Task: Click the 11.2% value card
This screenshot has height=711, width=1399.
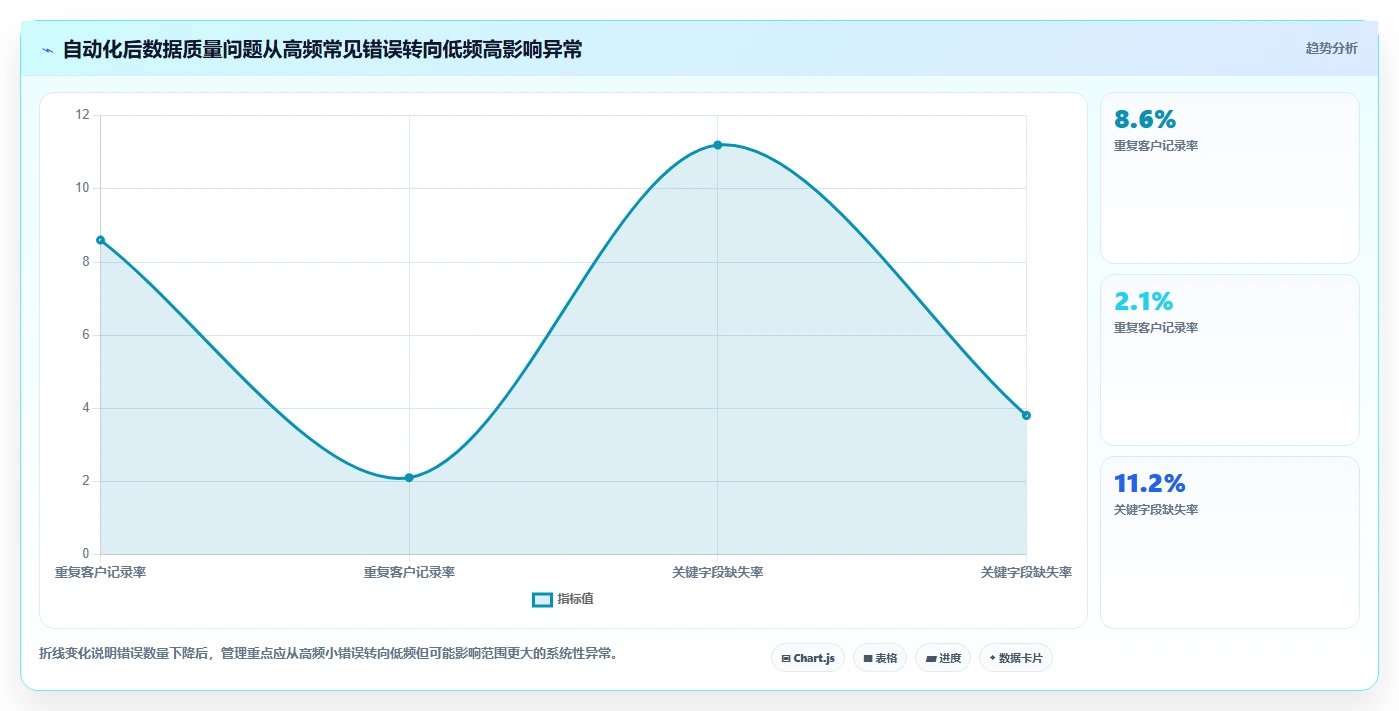Action: click(x=1230, y=542)
